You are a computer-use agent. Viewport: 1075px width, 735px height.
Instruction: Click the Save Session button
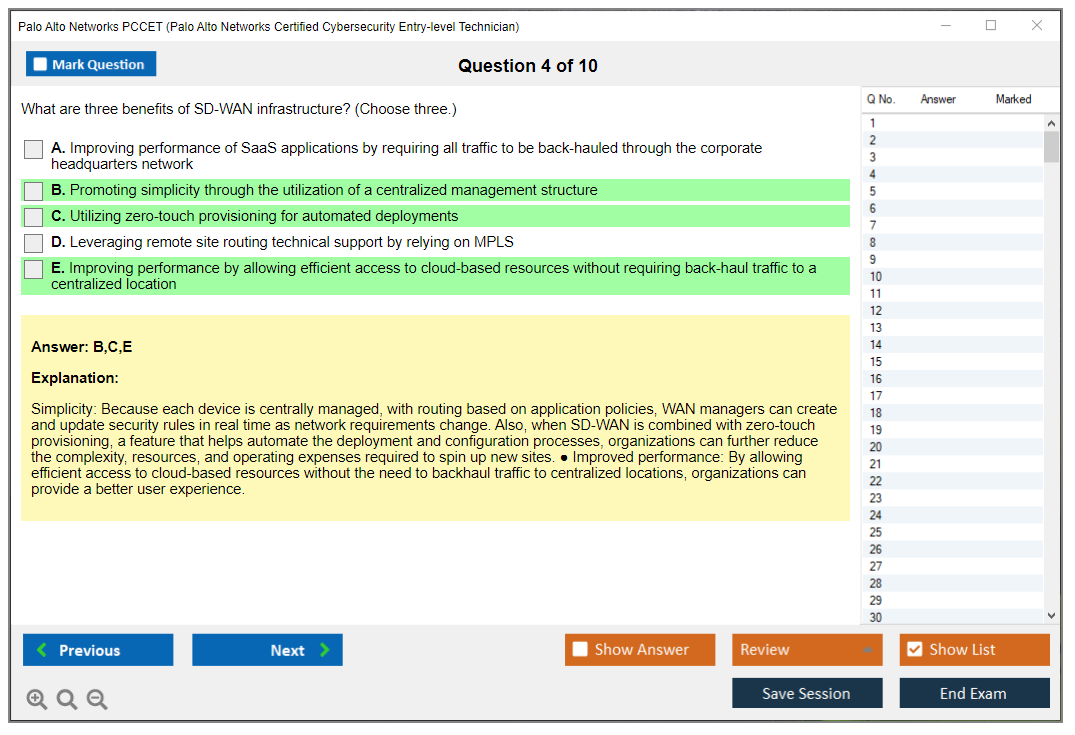click(807, 693)
